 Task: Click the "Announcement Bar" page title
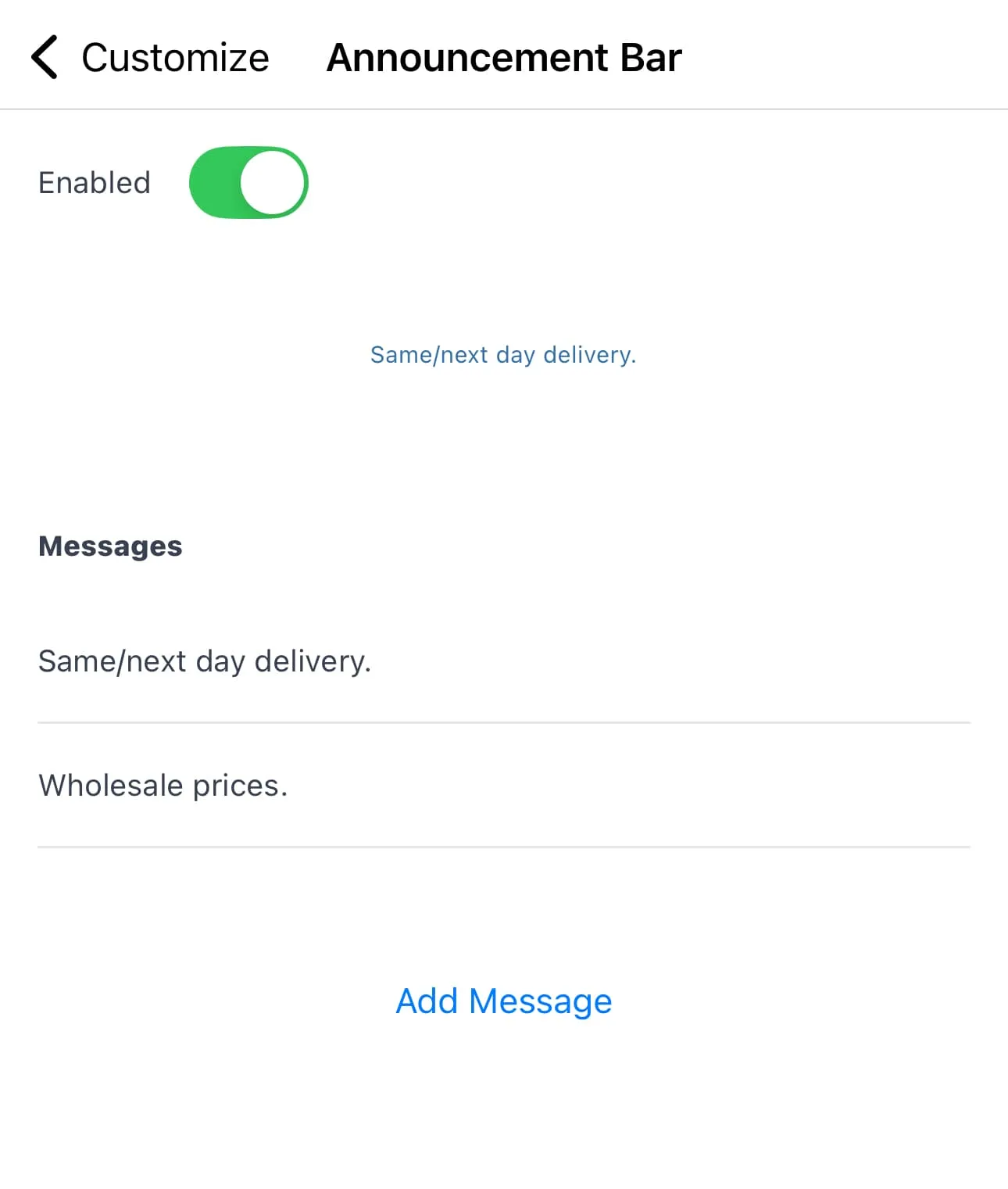504,58
